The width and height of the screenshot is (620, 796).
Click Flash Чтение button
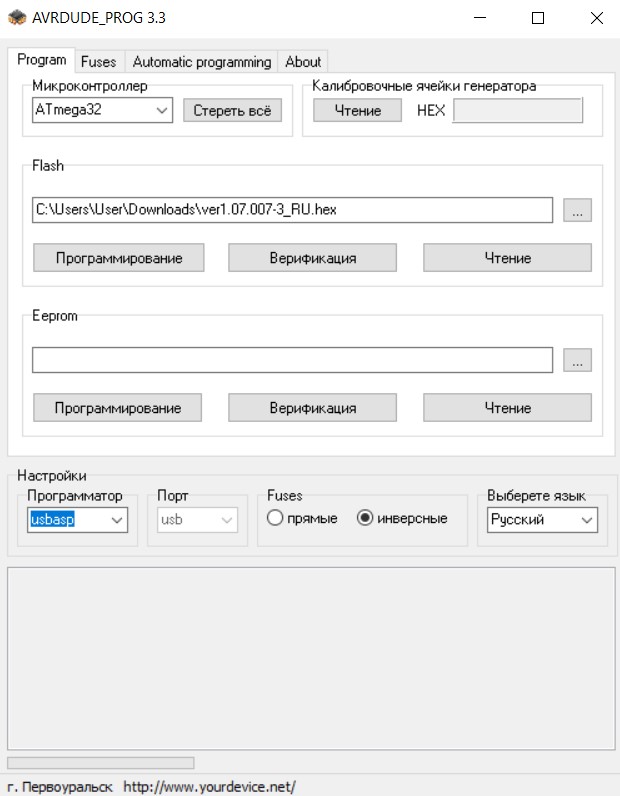pos(507,258)
